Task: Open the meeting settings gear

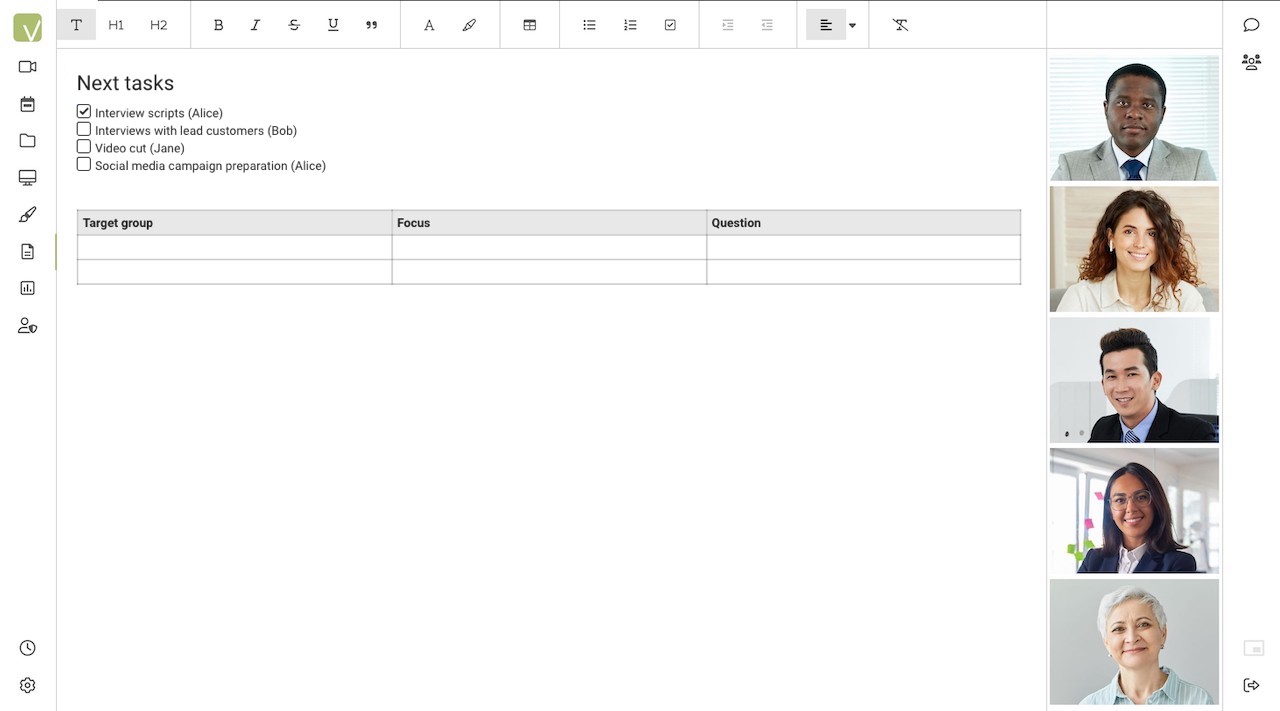Action: pos(27,685)
